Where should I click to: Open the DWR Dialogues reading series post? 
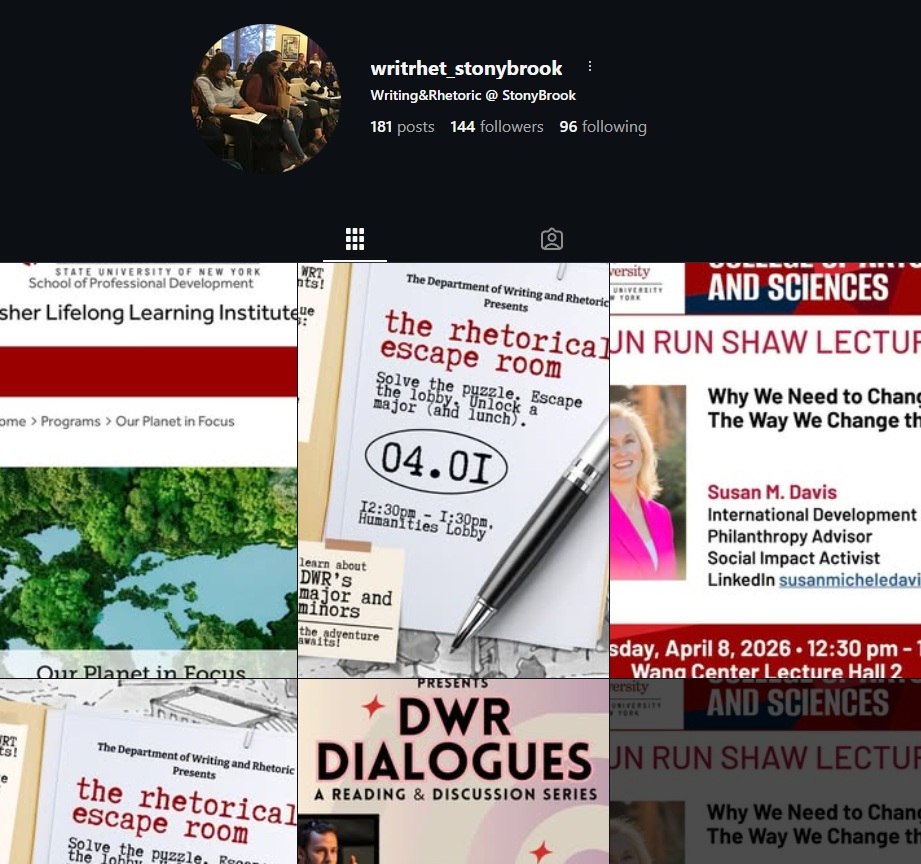coord(453,772)
